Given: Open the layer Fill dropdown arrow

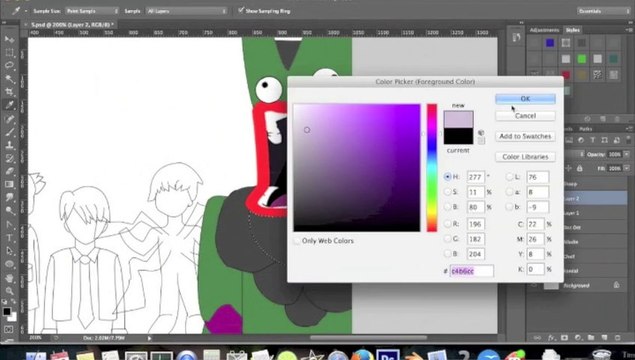Looking at the screenshot, I should click(x=626, y=168).
